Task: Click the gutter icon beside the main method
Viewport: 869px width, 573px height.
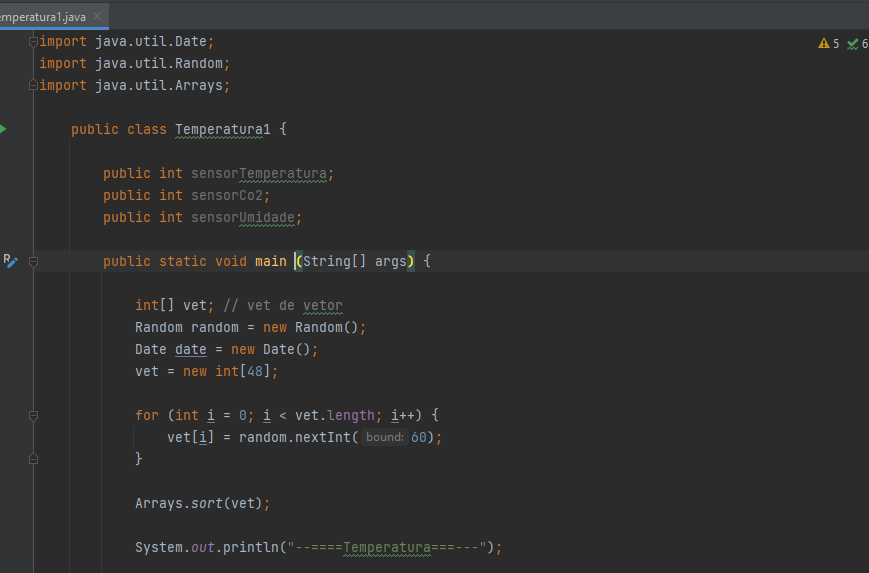Action: [x=10, y=261]
